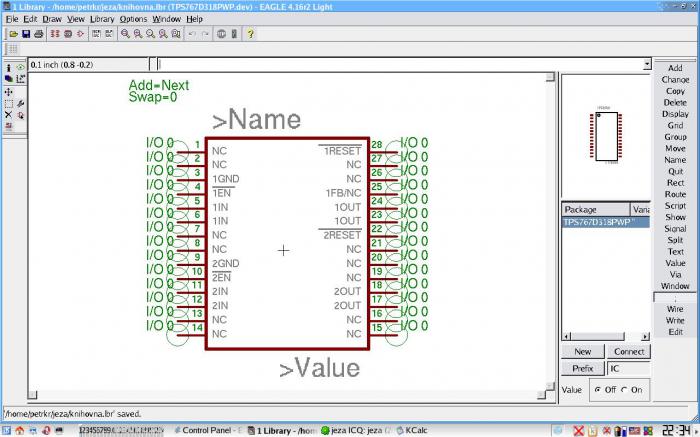Open the Window menu
Screen dimensions: 700x437
click(x=167, y=19)
